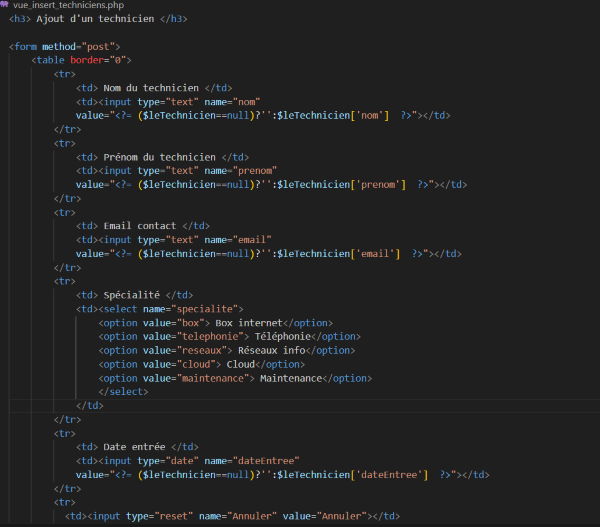Image resolution: width=600 pixels, height=527 pixels.
Task: Click the name="prenom" attribute
Action: [241, 171]
